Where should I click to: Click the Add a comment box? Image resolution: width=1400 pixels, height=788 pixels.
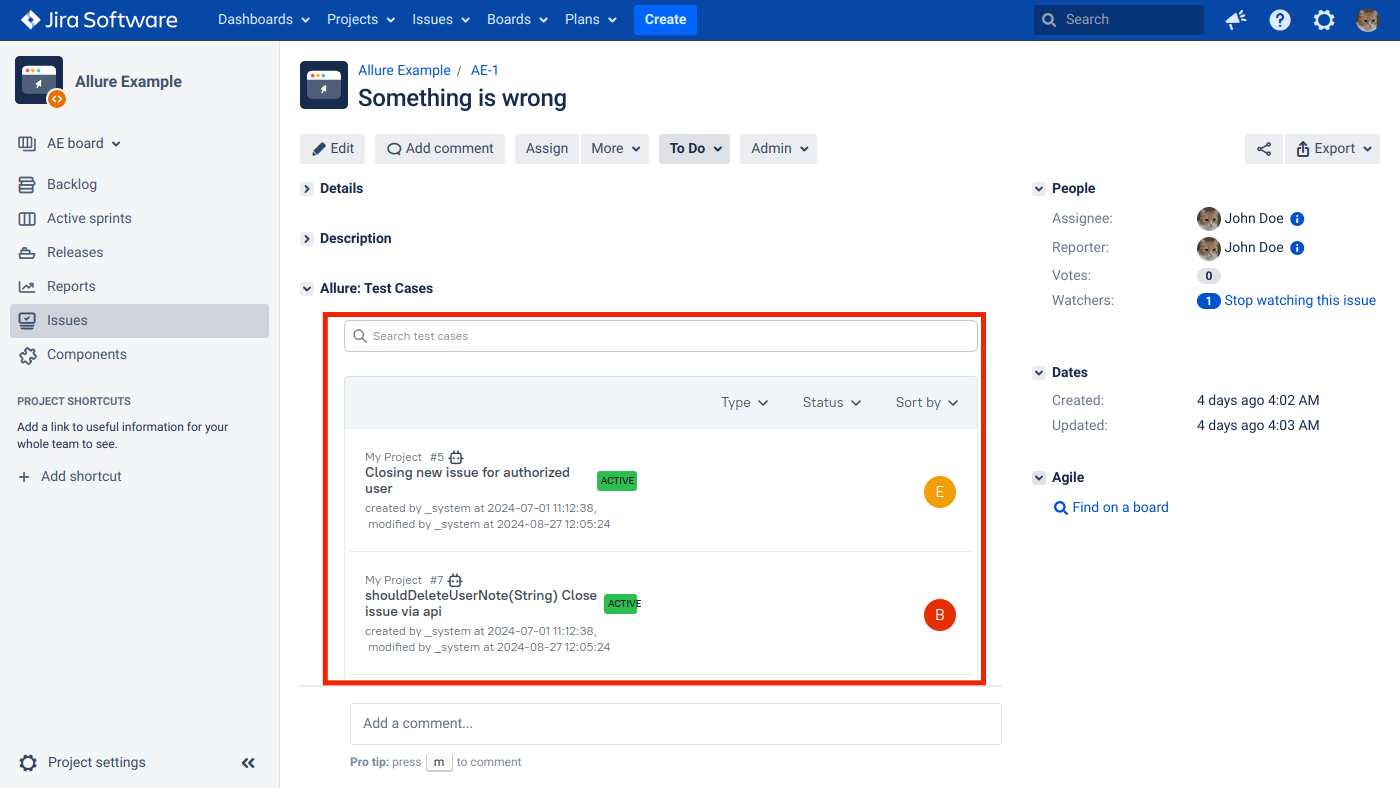[x=676, y=724]
